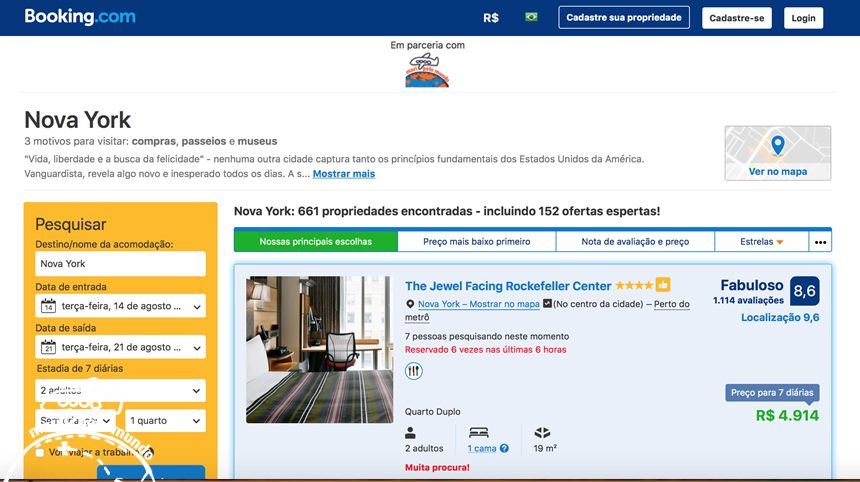Click the 'Cadastre sua propriedade' button
860x482 pixels.
click(623, 18)
